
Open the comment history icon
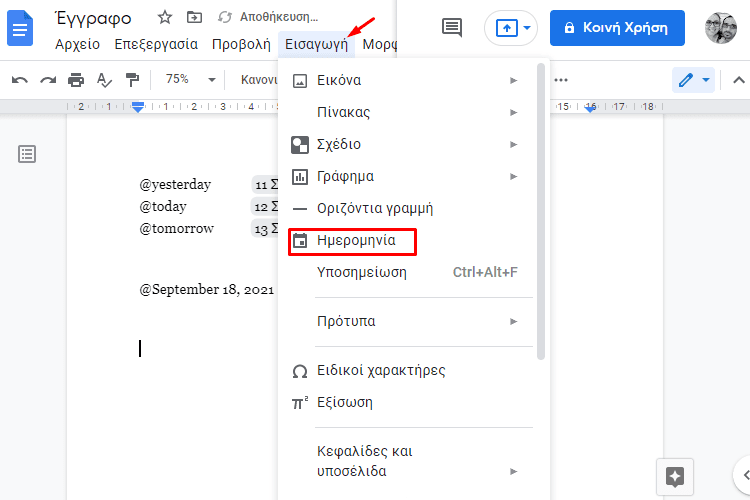[452, 28]
